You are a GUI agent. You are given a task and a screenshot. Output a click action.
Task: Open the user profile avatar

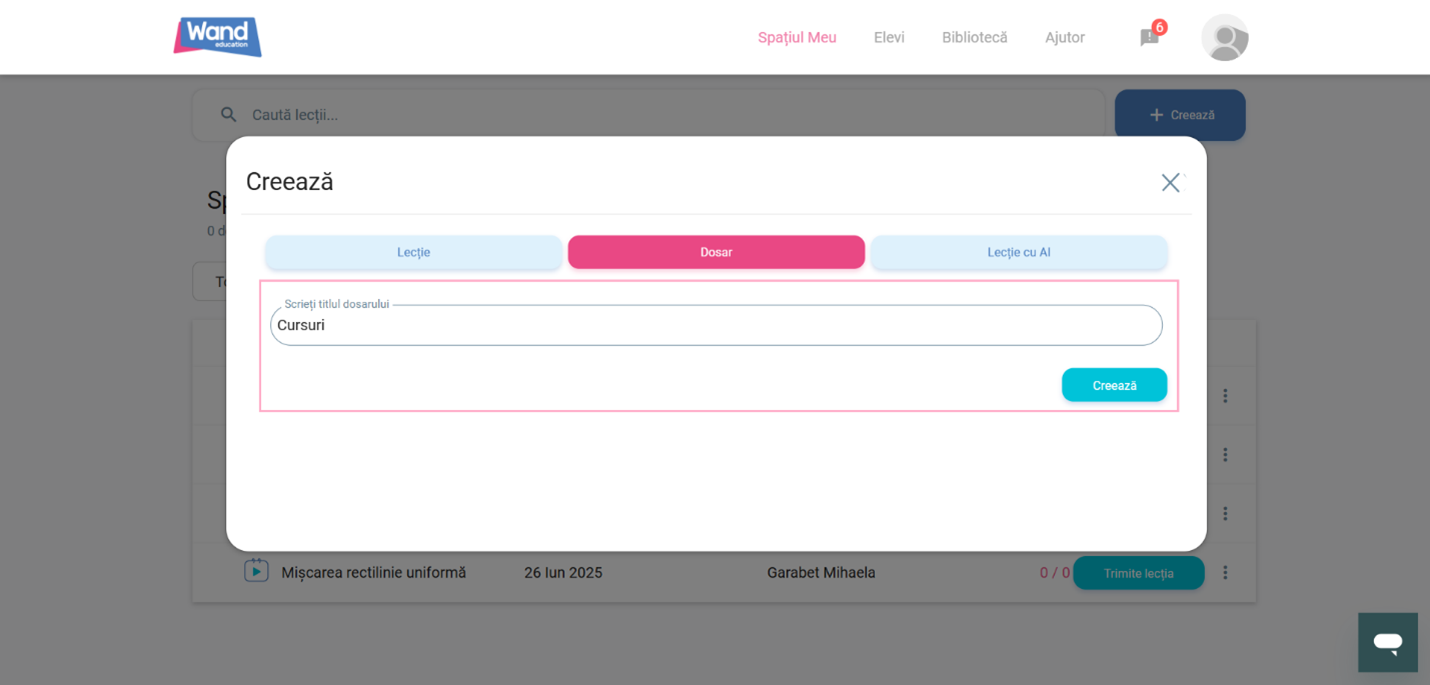click(x=1224, y=38)
